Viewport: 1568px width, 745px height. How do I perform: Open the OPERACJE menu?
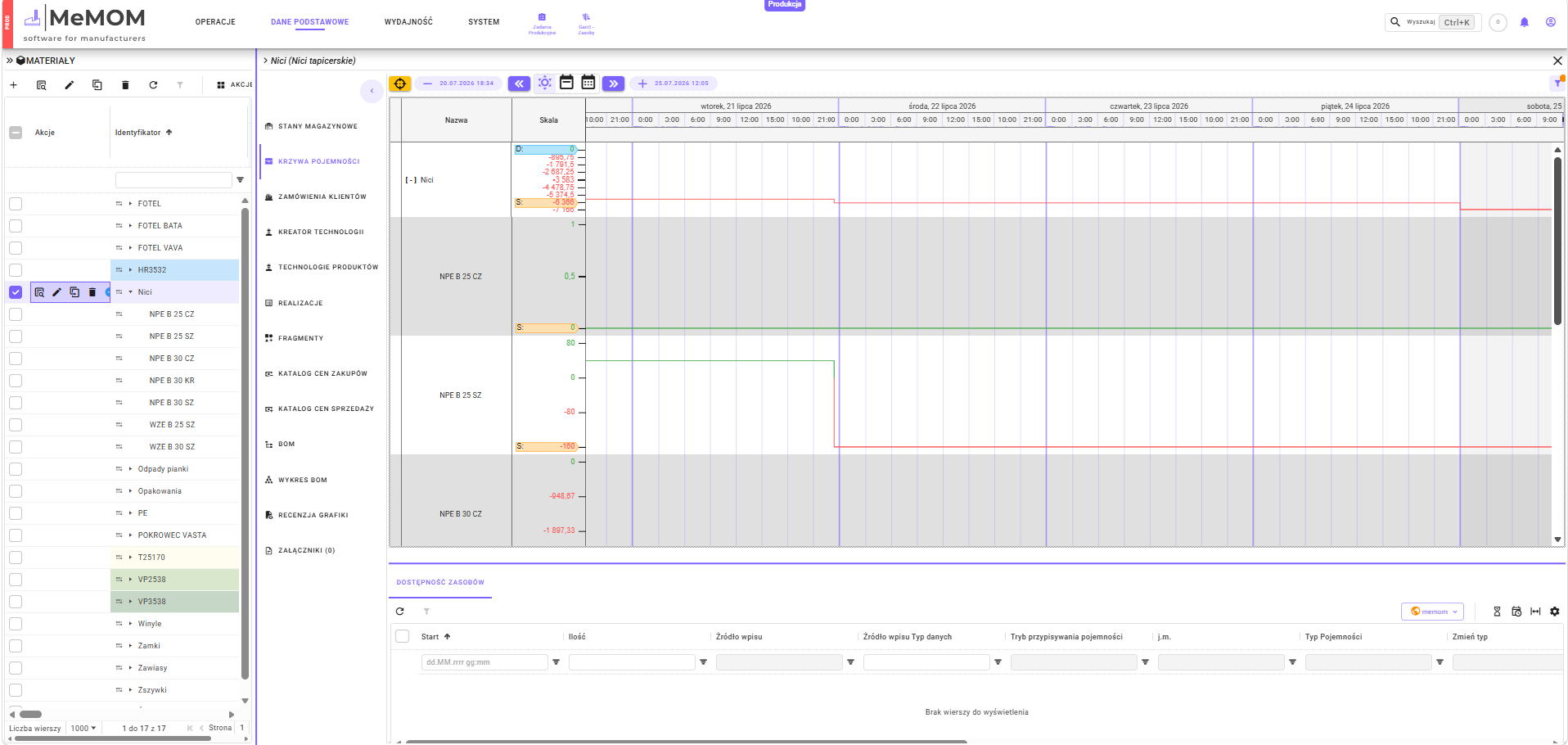(x=215, y=22)
